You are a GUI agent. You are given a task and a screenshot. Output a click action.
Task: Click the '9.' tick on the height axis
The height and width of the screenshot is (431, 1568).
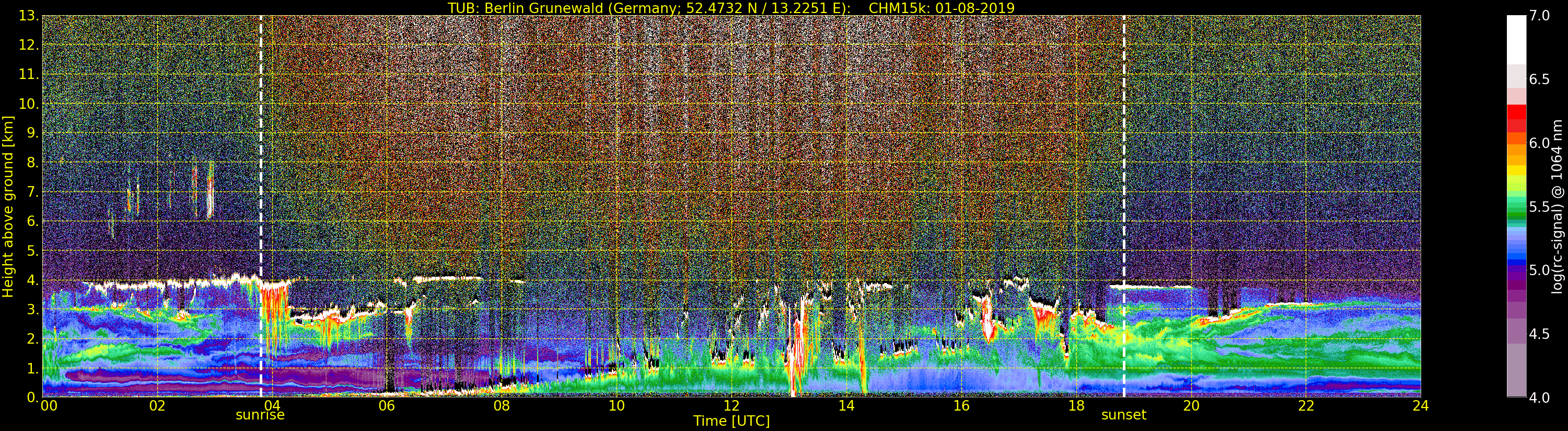[x=33, y=133]
